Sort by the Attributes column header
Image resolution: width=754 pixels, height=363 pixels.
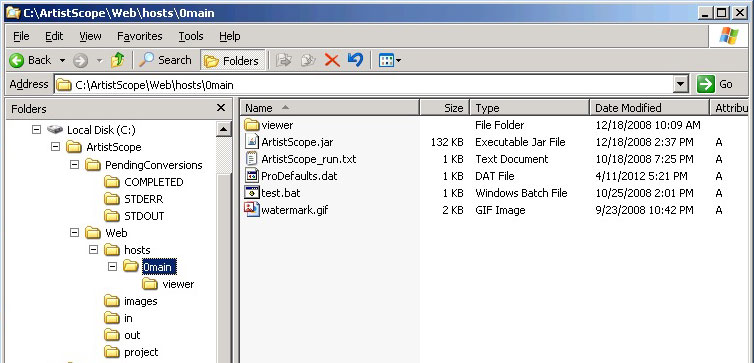[729, 108]
